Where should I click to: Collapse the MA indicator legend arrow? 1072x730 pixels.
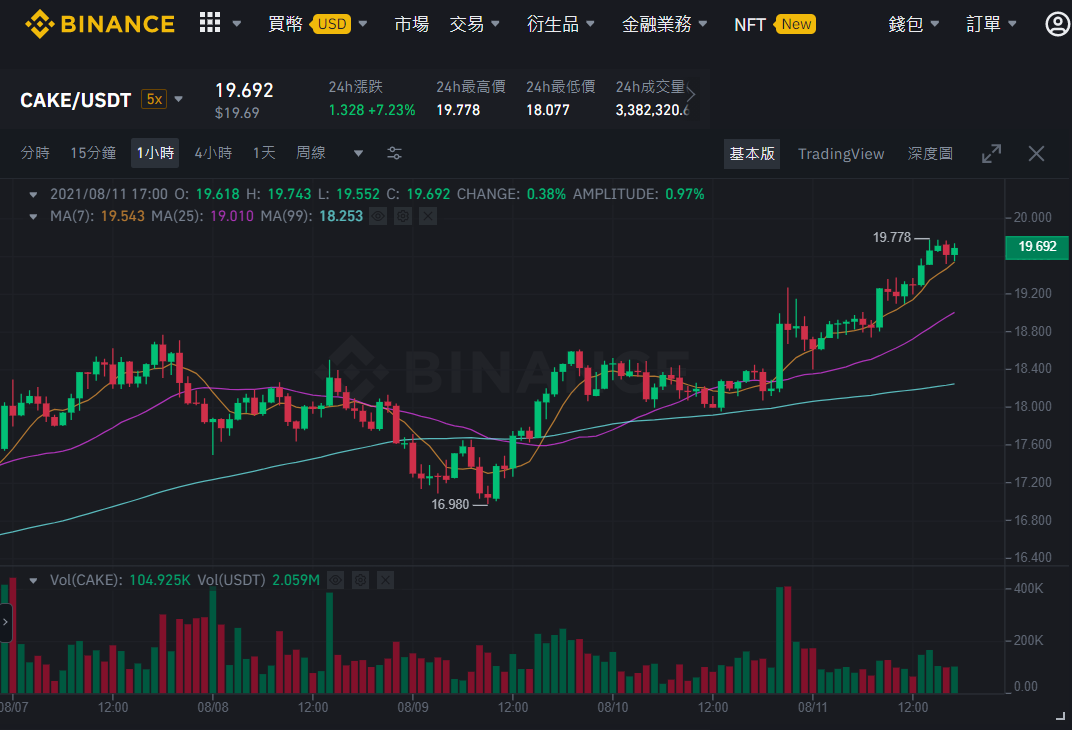pyautogui.click(x=33, y=217)
